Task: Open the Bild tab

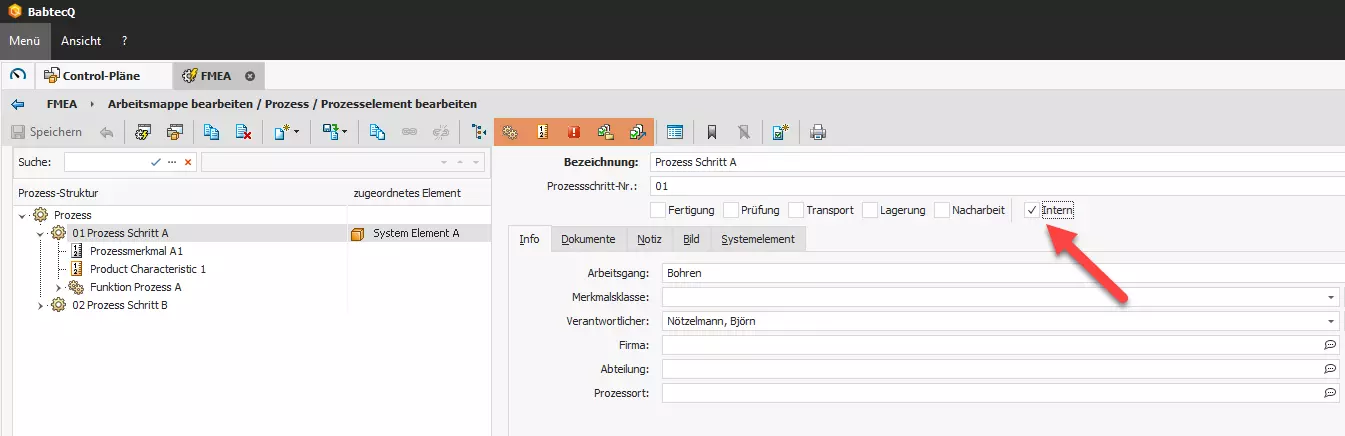Action: pyautogui.click(x=691, y=239)
